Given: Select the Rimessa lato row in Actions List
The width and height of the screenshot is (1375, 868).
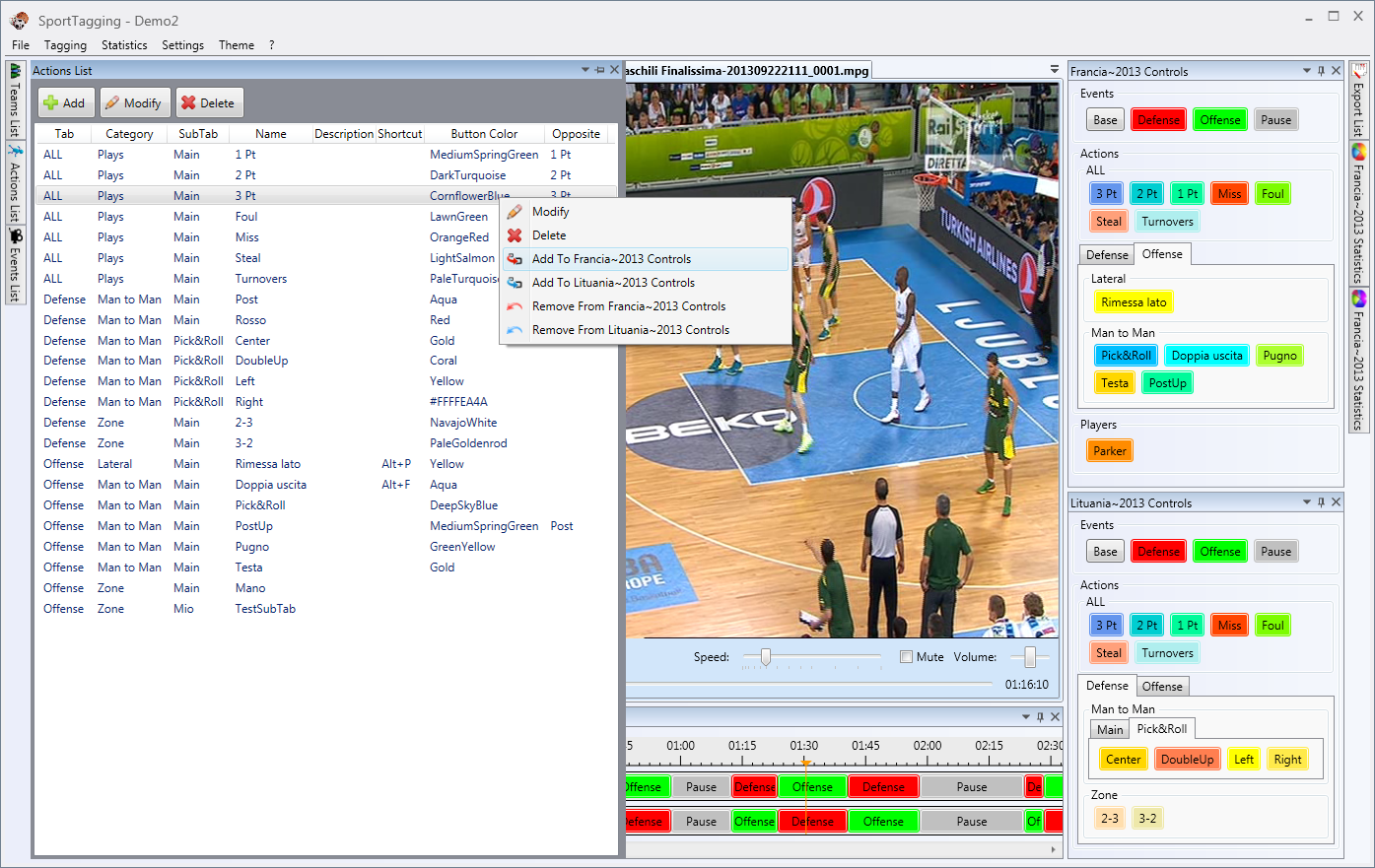Looking at the screenshot, I should [325, 464].
